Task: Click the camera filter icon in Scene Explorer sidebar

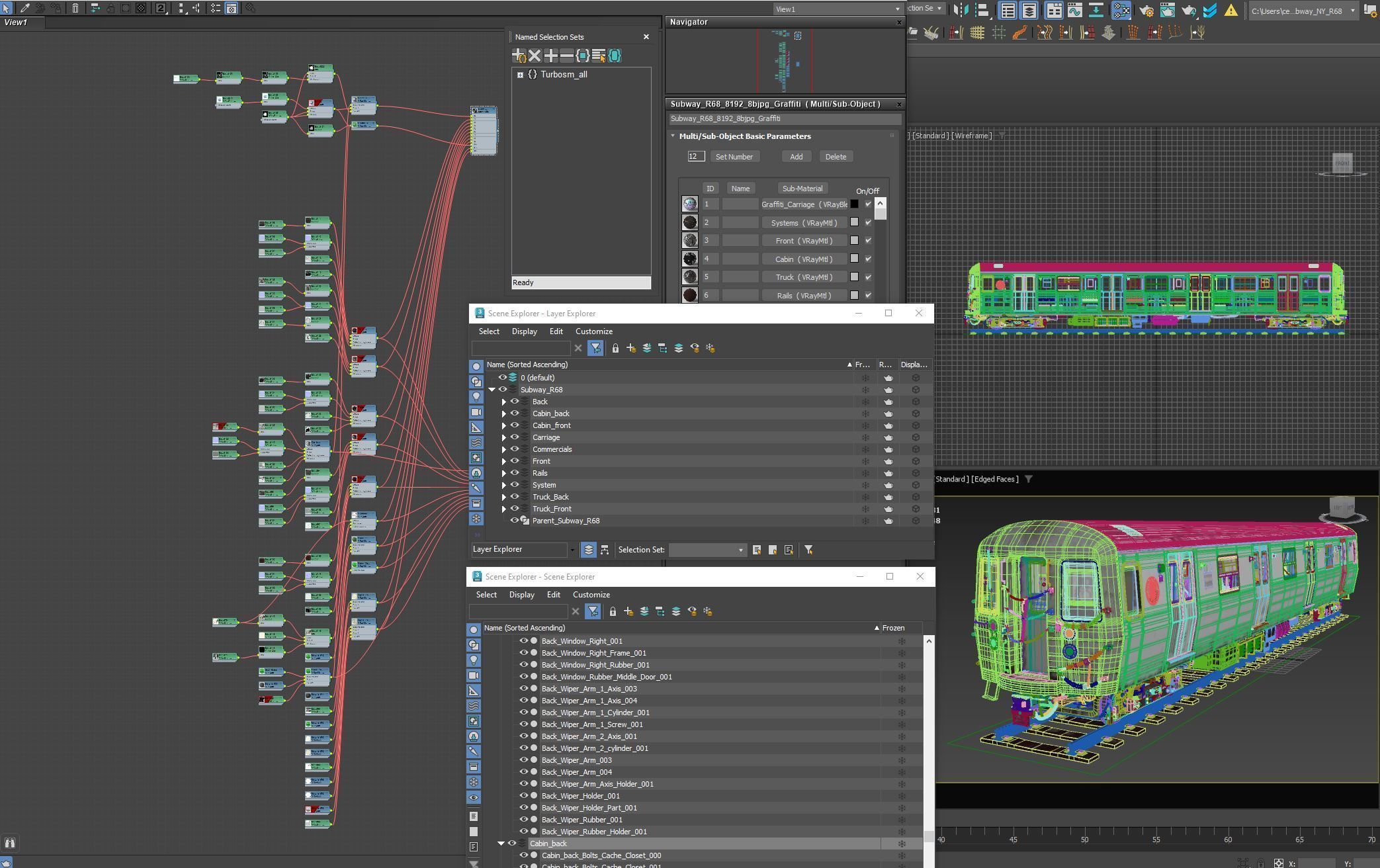Action: [474, 675]
